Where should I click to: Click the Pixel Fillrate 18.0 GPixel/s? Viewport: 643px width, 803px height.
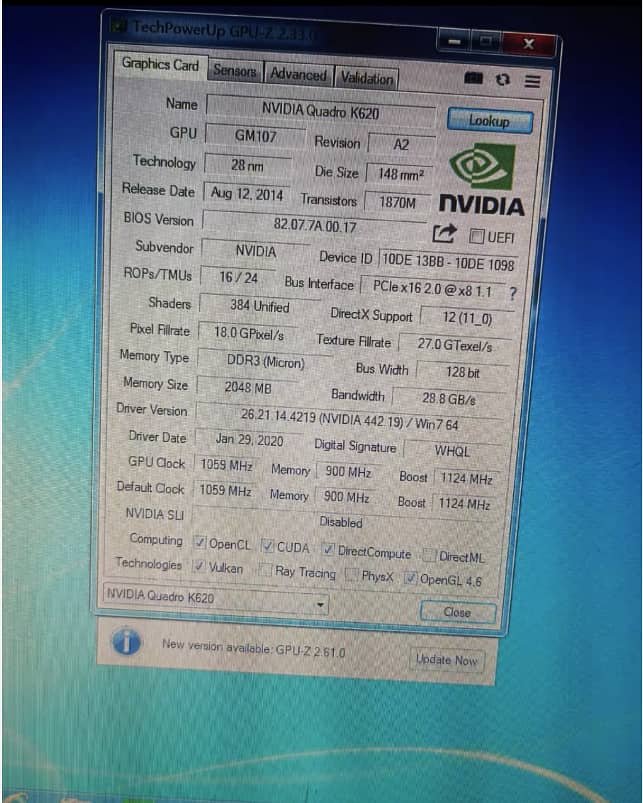point(249,333)
